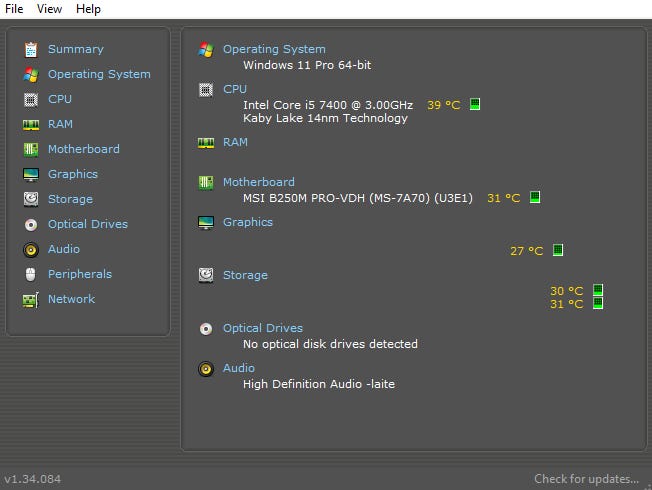
Task: Click the Motherboard icon in sidebar
Action: 31,150
